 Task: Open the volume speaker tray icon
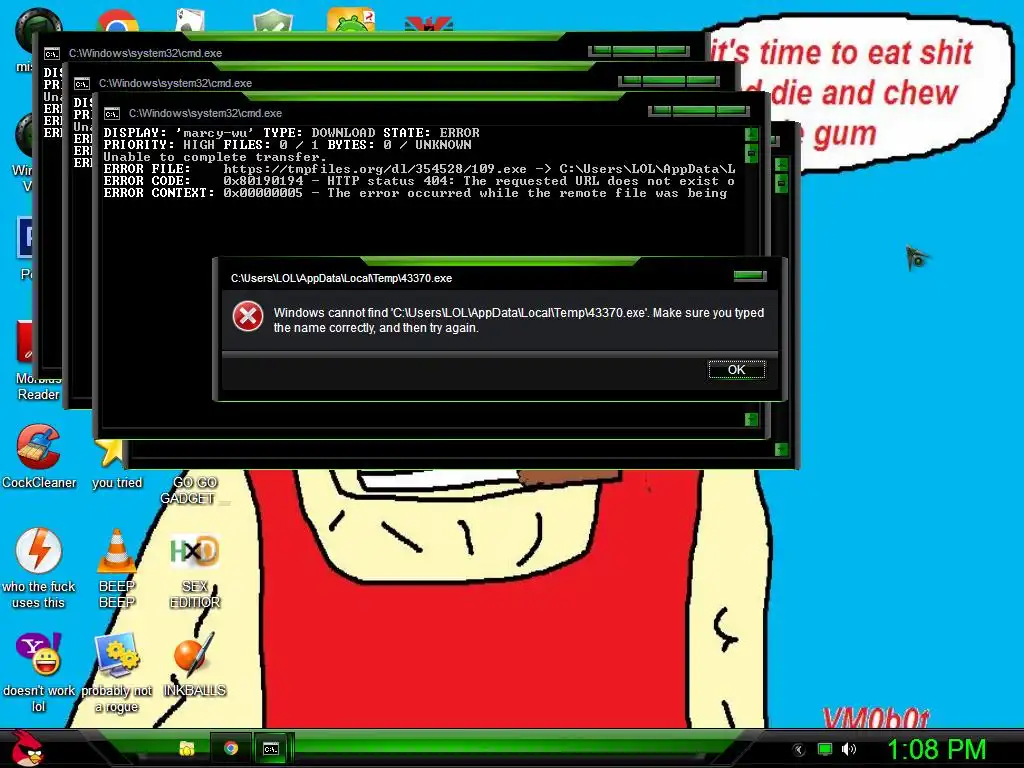[848, 749]
